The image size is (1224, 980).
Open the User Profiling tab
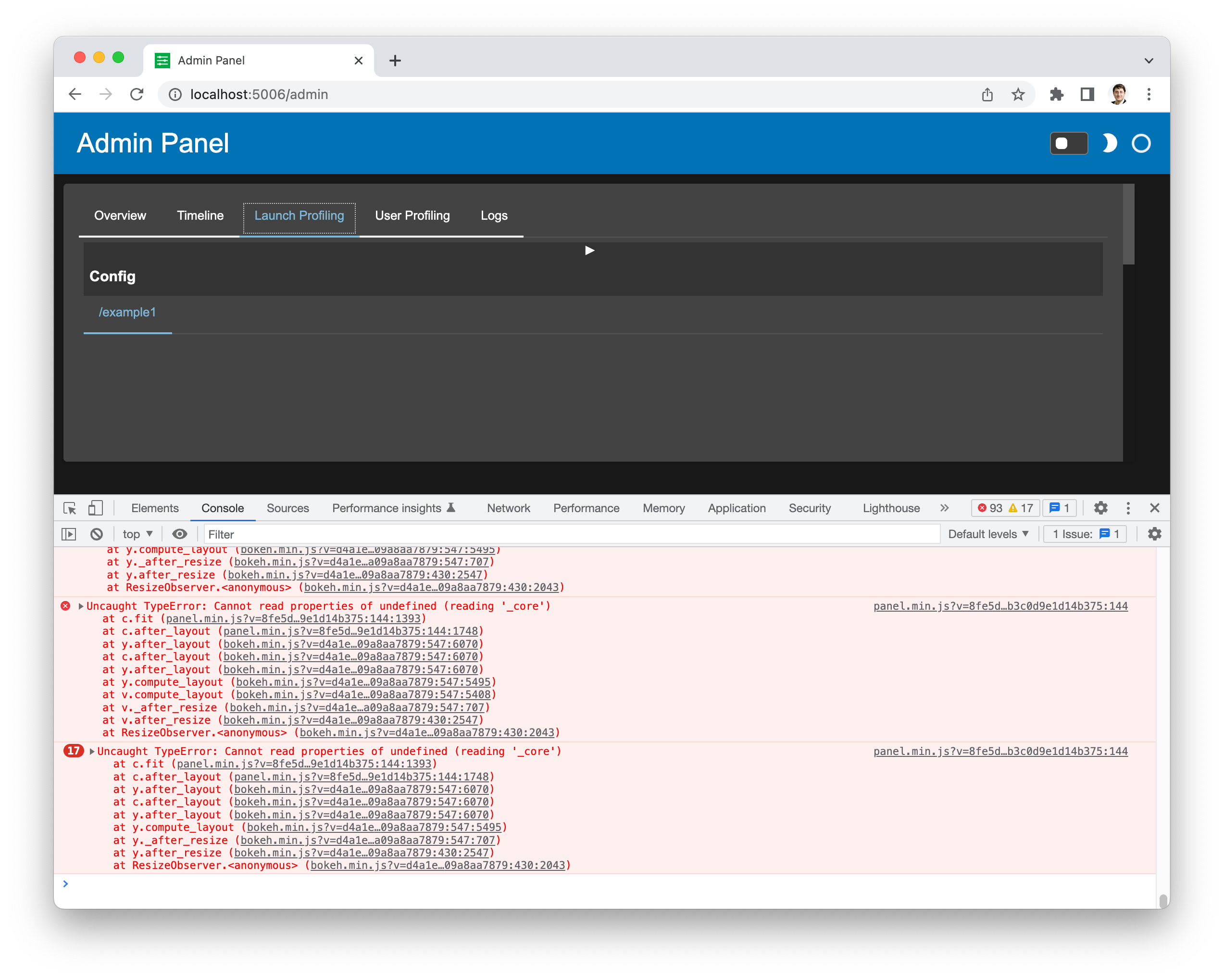pos(412,216)
